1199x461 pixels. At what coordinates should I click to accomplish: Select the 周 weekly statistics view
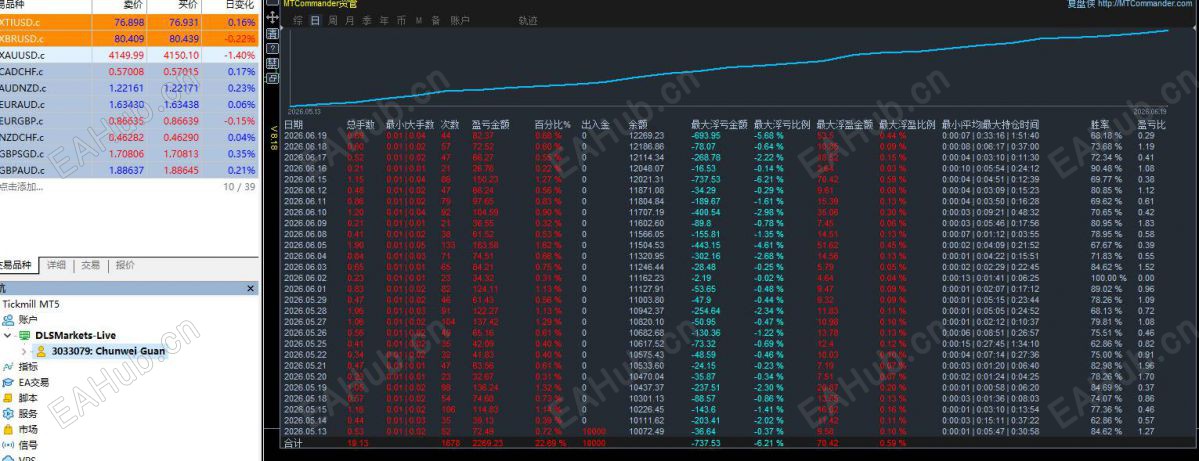(x=333, y=21)
